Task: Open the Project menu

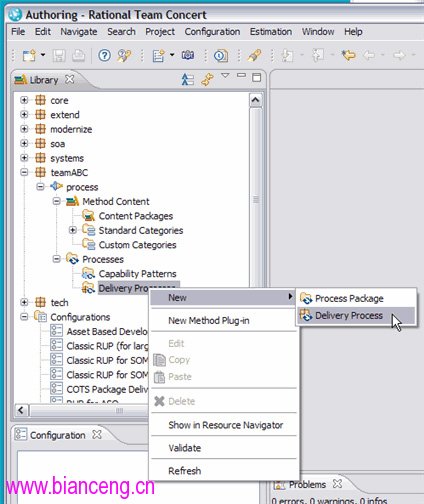Action: [160, 32]
